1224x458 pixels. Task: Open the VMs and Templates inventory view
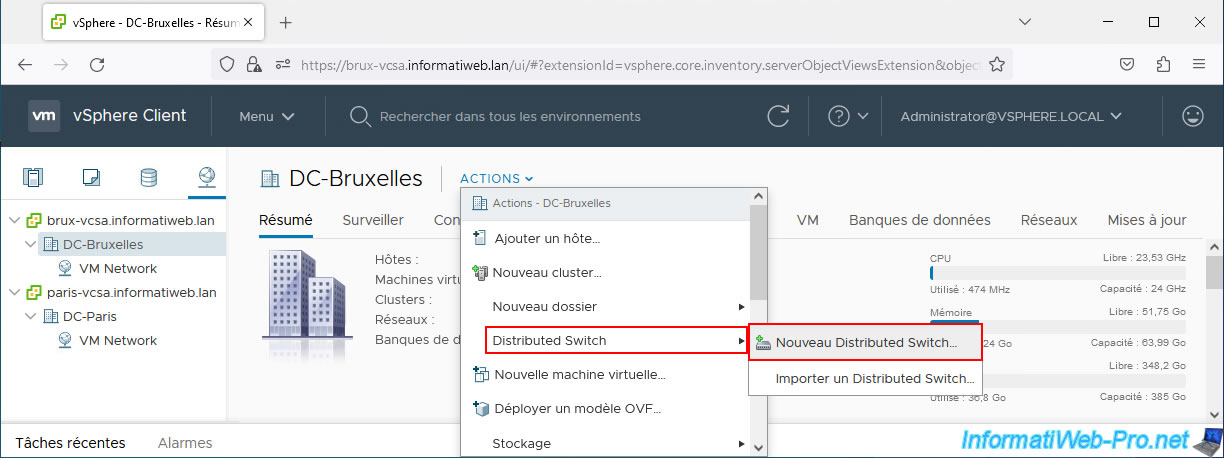91,178
